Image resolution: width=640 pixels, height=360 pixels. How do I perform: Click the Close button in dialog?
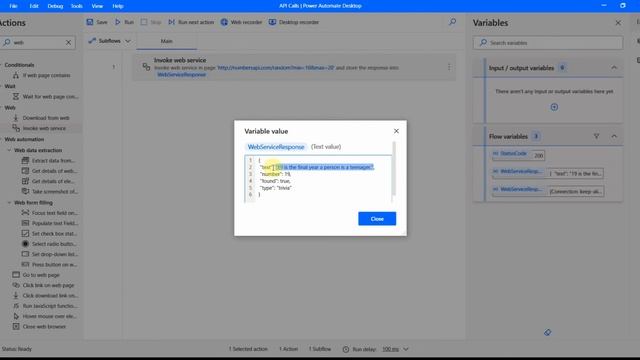click(377, 219)
